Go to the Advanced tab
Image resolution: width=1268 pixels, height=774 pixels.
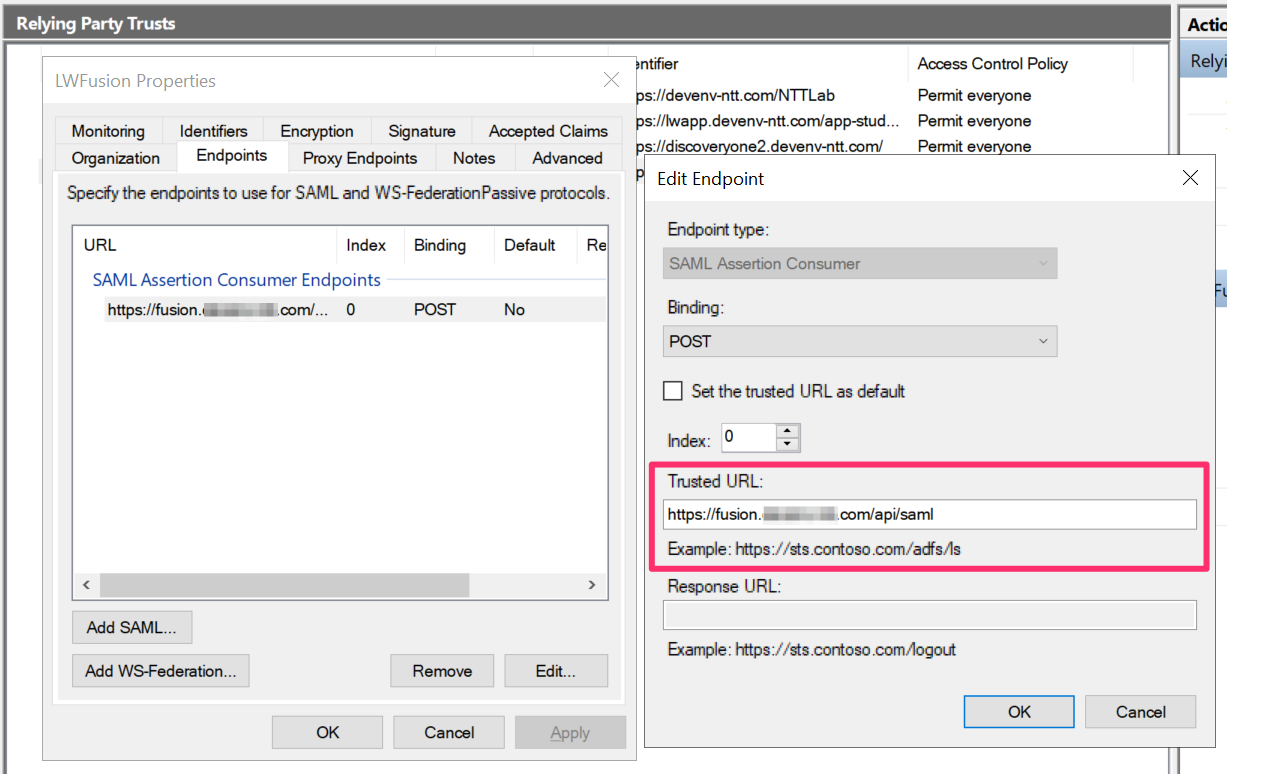coord(567,158)
